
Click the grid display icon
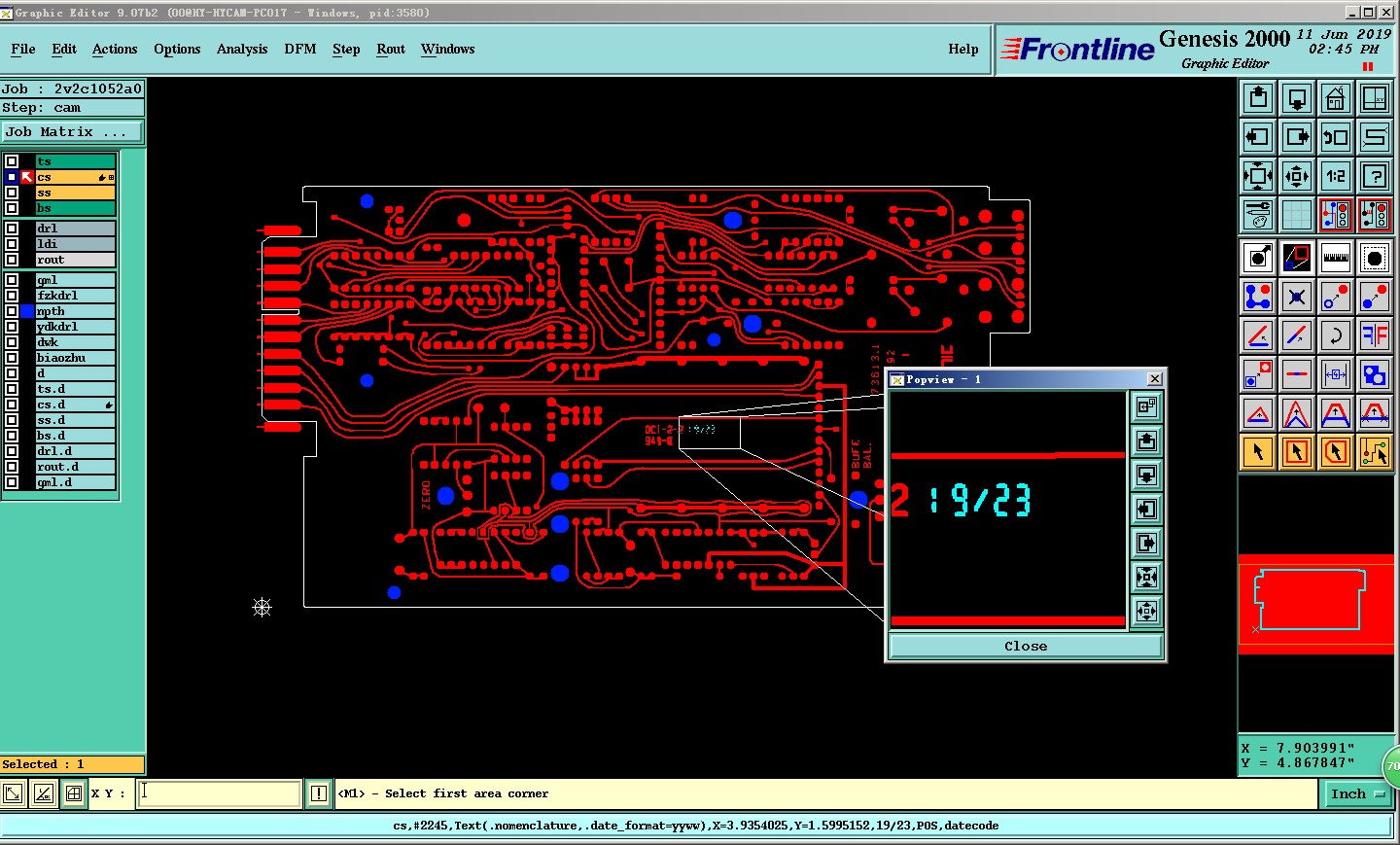click(1296, 215)
